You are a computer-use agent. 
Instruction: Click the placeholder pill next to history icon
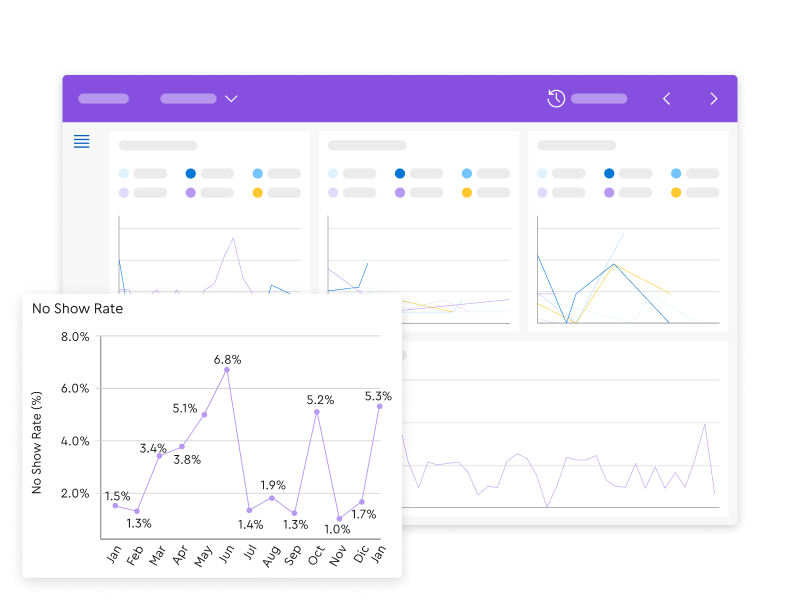tap(599, 98)
